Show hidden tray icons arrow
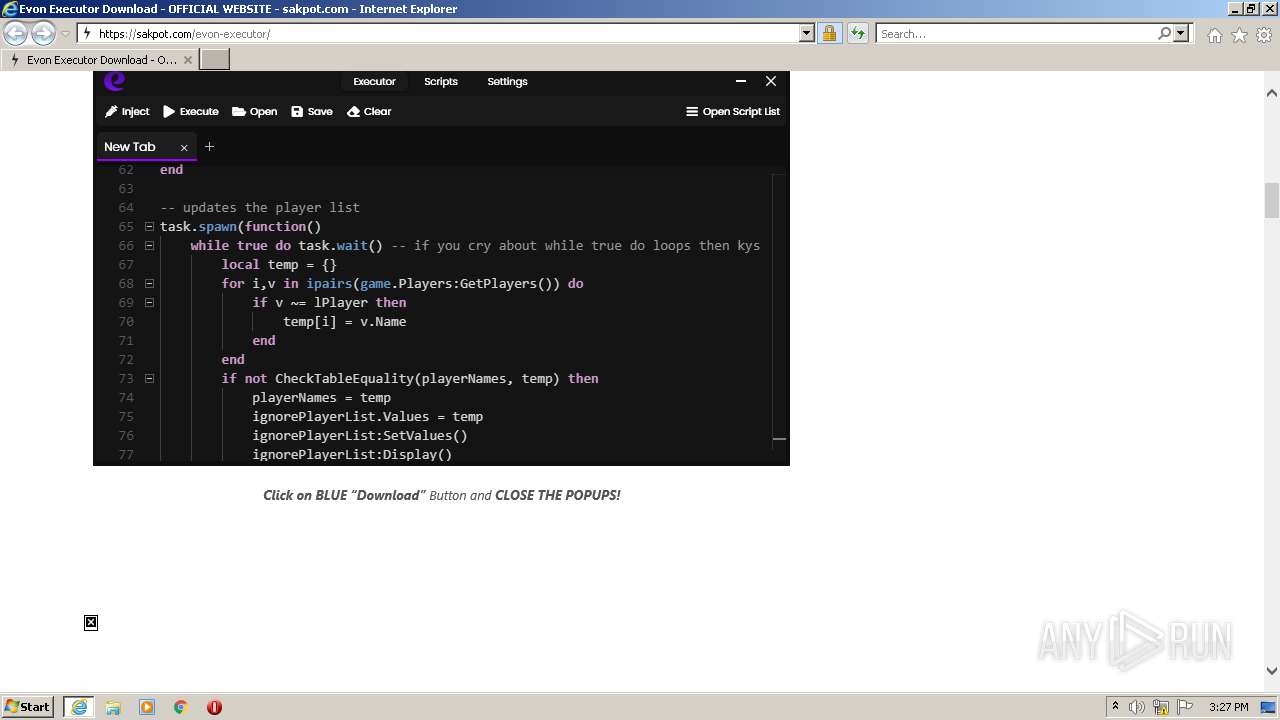The height and width of the screenshot is (720, 1280). pos(1115,707)
